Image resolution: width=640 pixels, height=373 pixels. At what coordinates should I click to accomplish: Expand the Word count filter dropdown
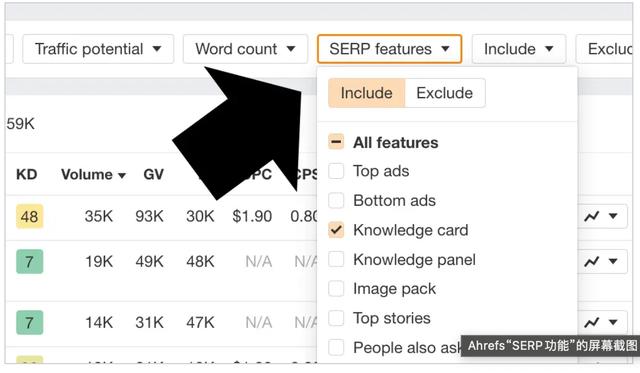pos(245,49)
